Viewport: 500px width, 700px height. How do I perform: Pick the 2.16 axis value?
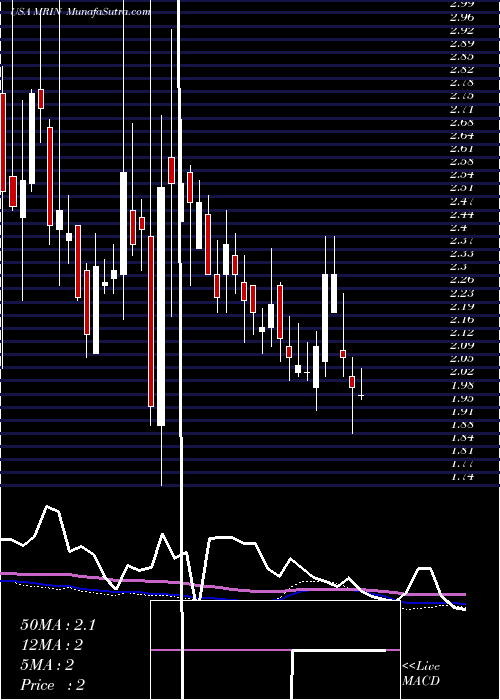click(x=462, y=319)
